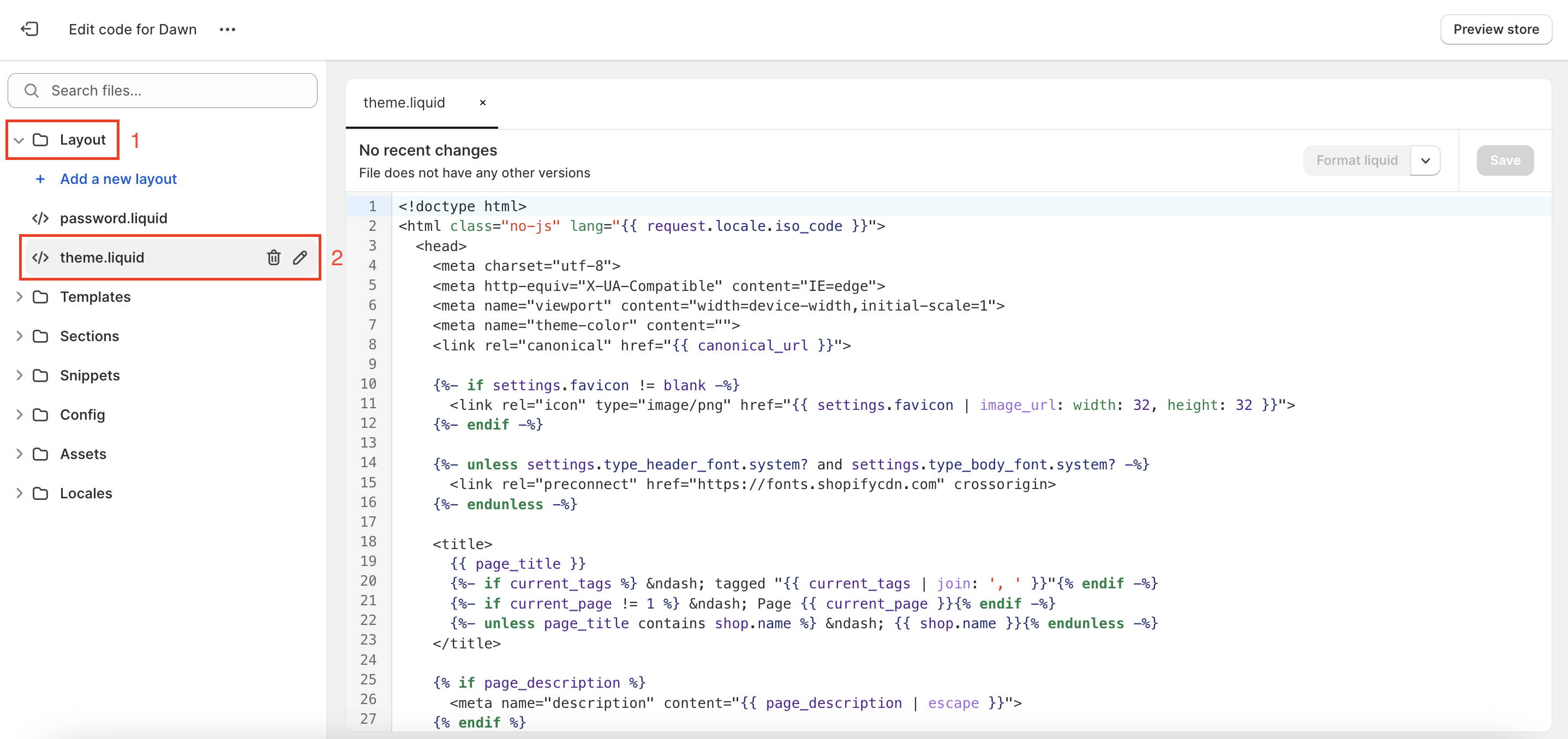Screen dimensions: 1568x739
Task: Click the Snippets folder icon
Action: click(41, 376)
